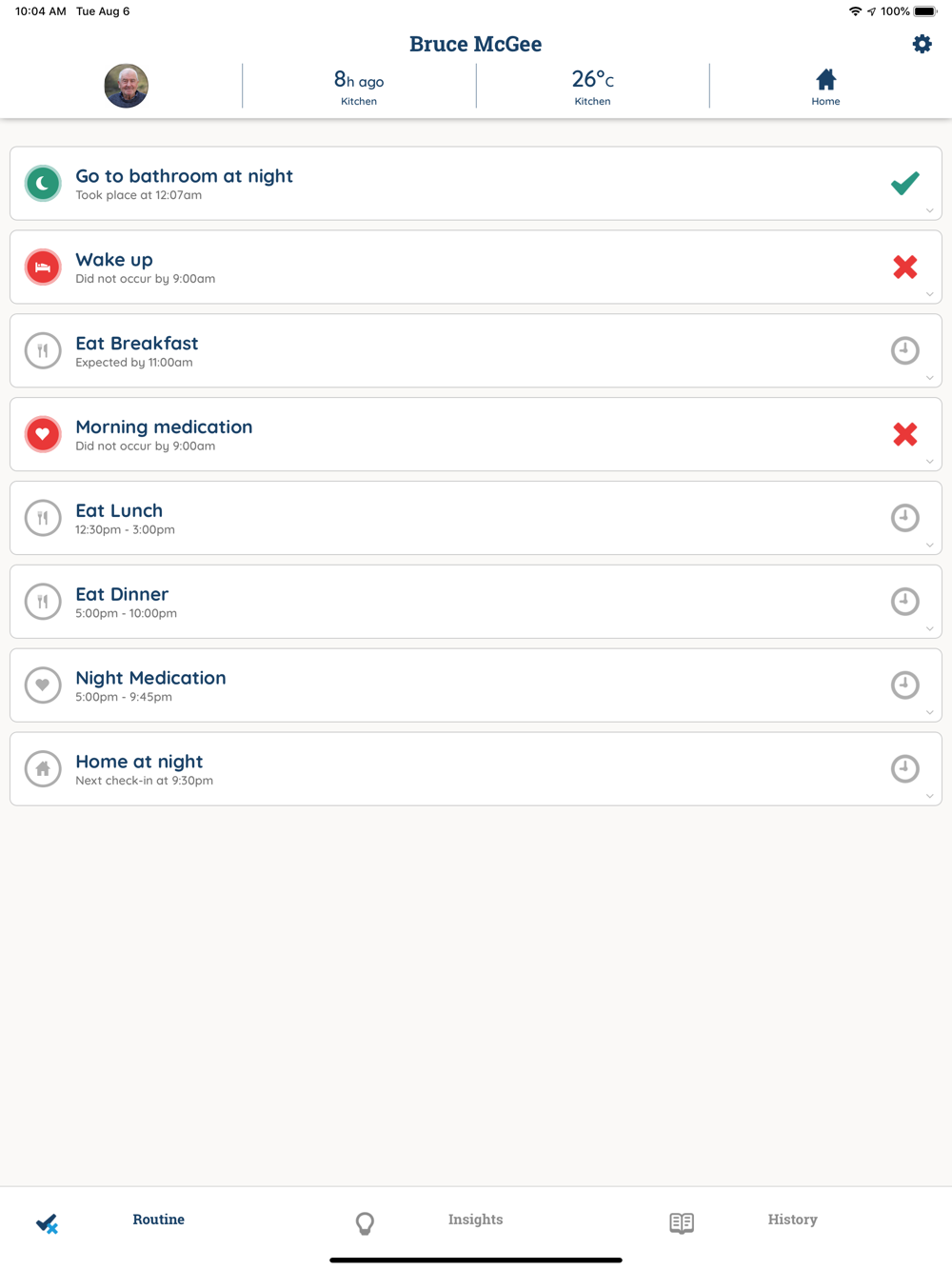Tap the fork icon beside Eat Lunch

(43, 518)
